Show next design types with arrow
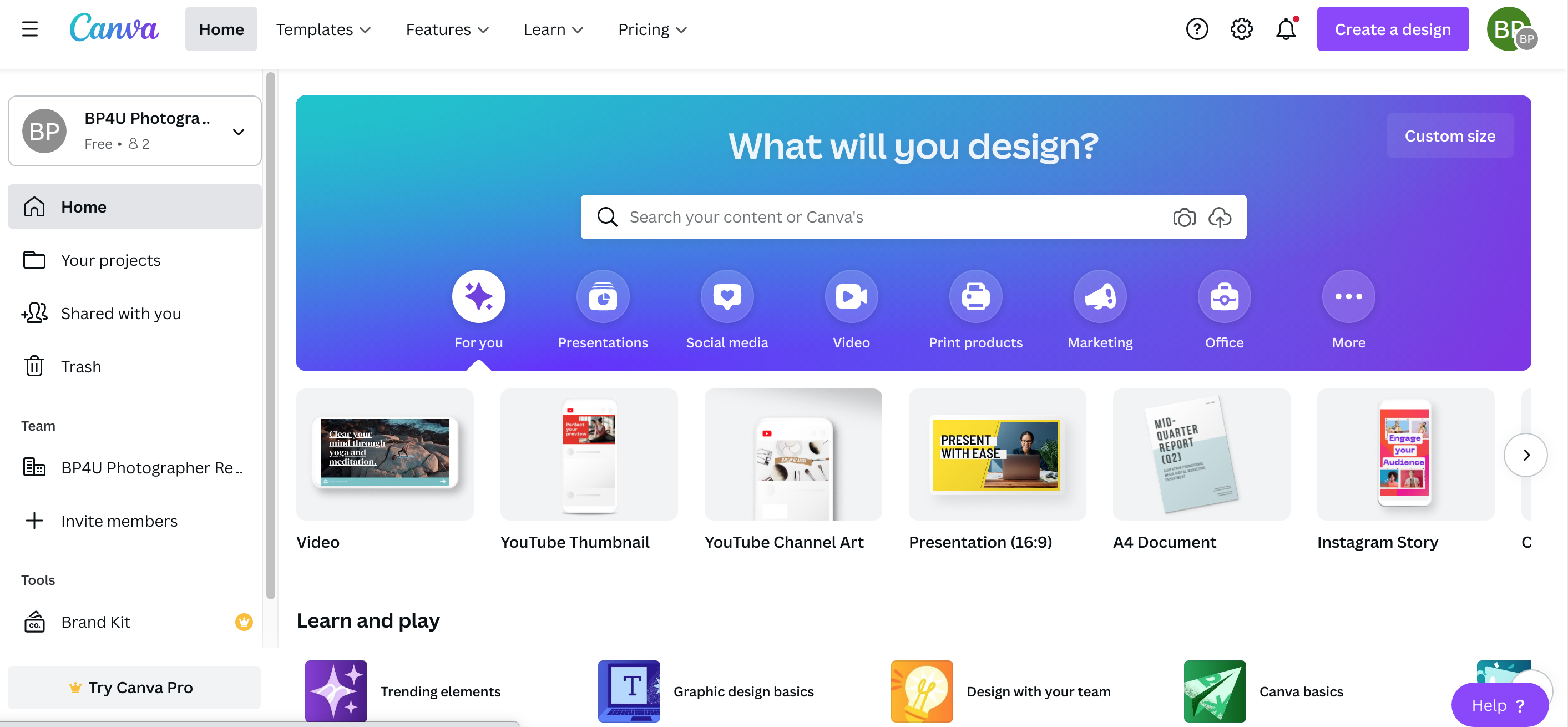 1525,455
